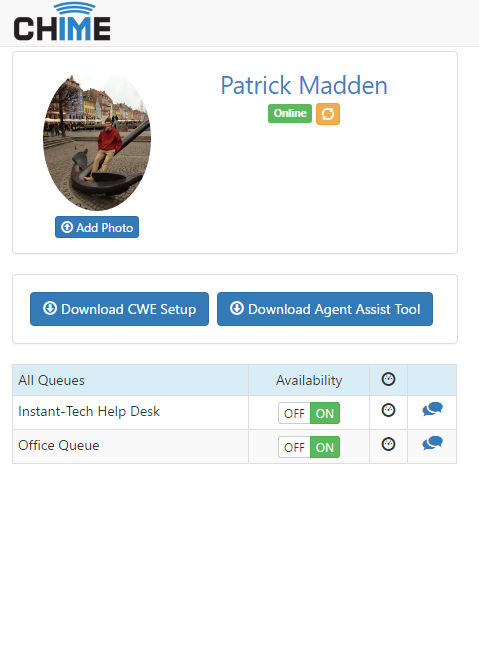Click the orange refresh status icon
This screenshot has height=664, width=479.
[x=328, y=114]
